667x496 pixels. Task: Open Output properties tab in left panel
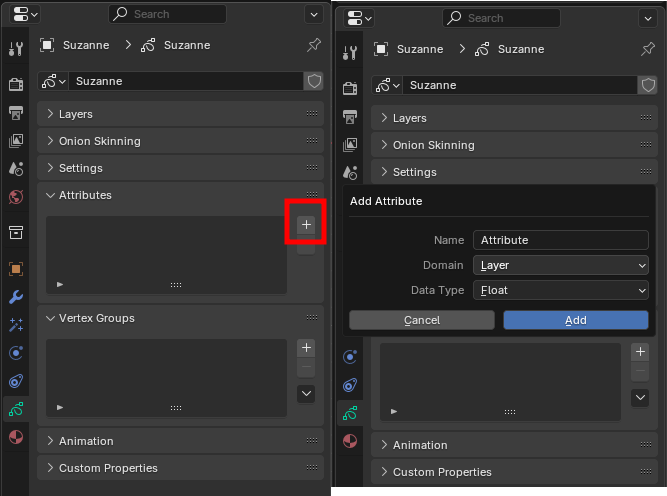click(x=16, y=113)
